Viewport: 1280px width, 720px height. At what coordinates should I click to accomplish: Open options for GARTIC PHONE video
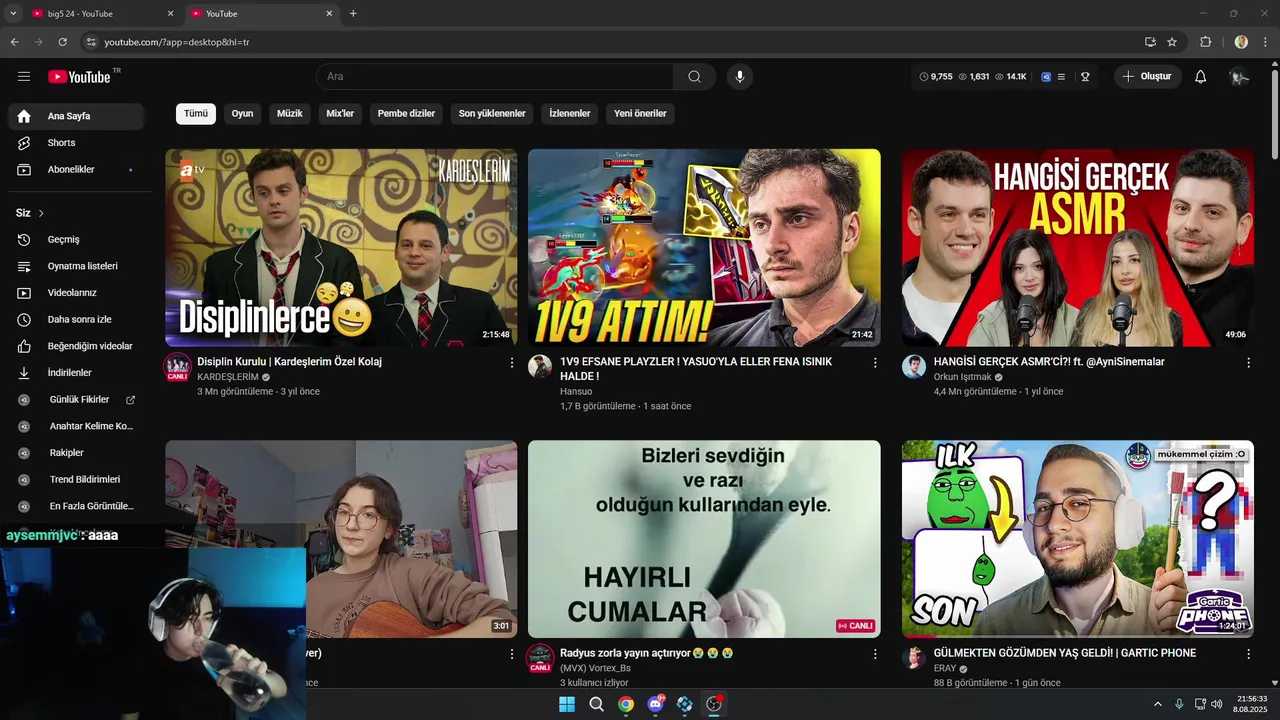pos(1248,654)
